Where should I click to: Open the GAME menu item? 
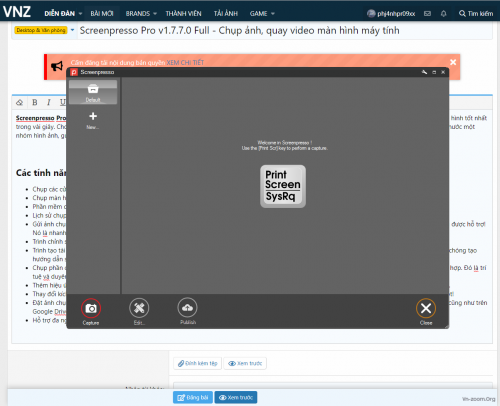[x=258, y=14]
